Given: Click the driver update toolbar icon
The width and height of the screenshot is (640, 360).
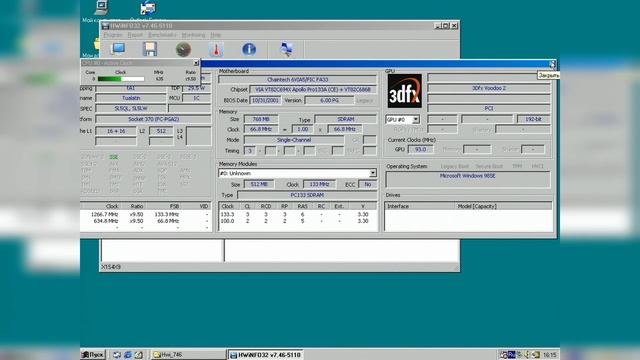Looking at the screenshot, I should pyautogui.click(x=286, y=49).
